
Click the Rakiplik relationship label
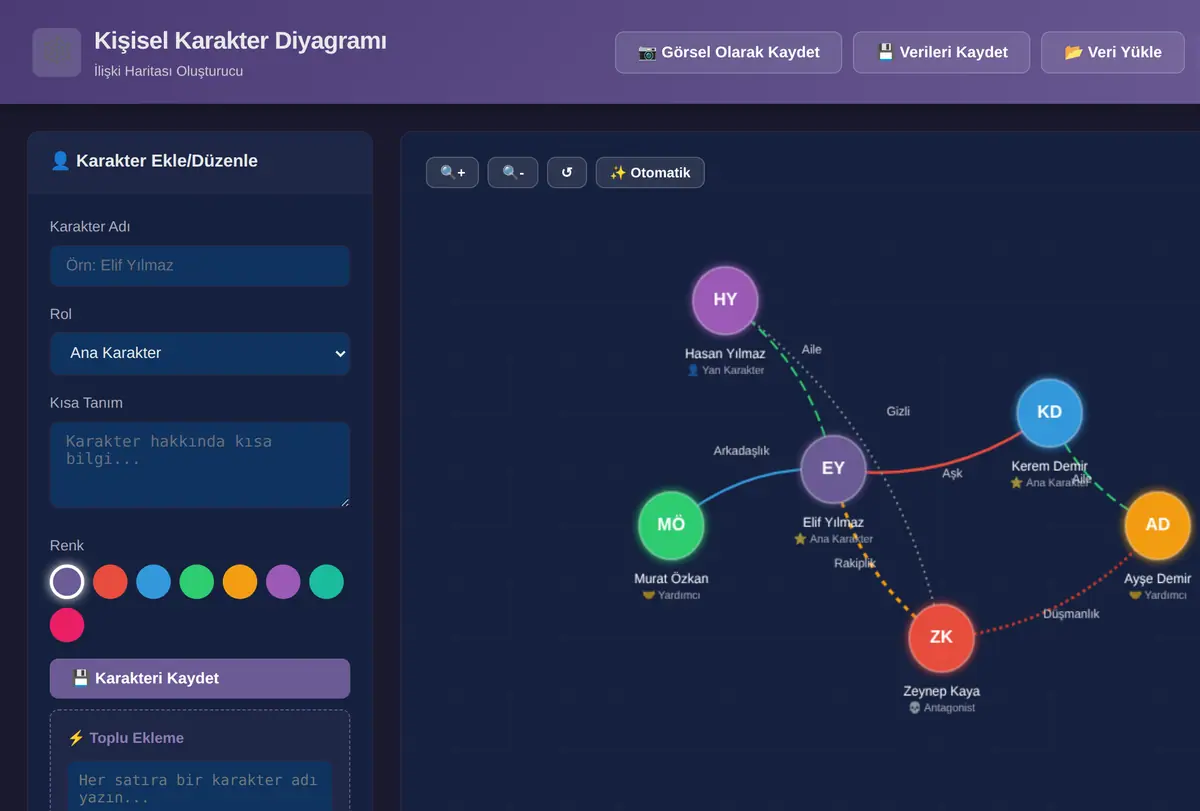click(x=855, y=563)
